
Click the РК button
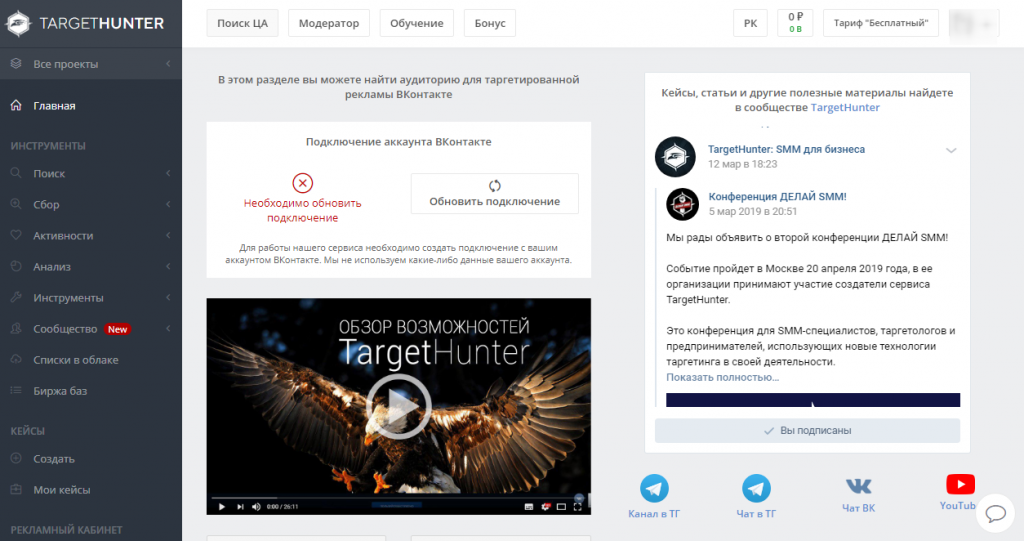[750, 23]
